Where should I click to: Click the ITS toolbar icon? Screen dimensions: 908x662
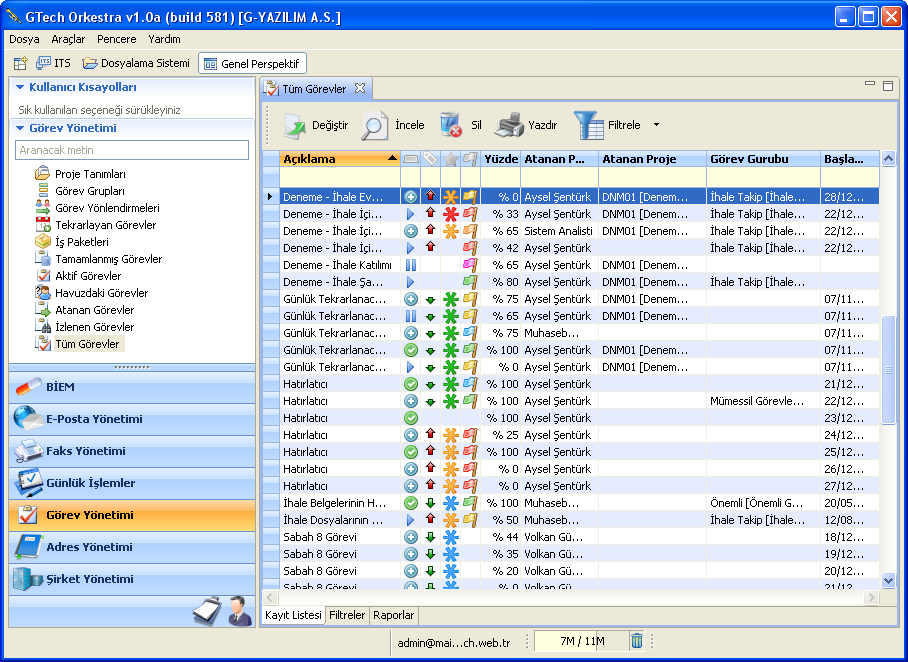[x=43, y=63]
